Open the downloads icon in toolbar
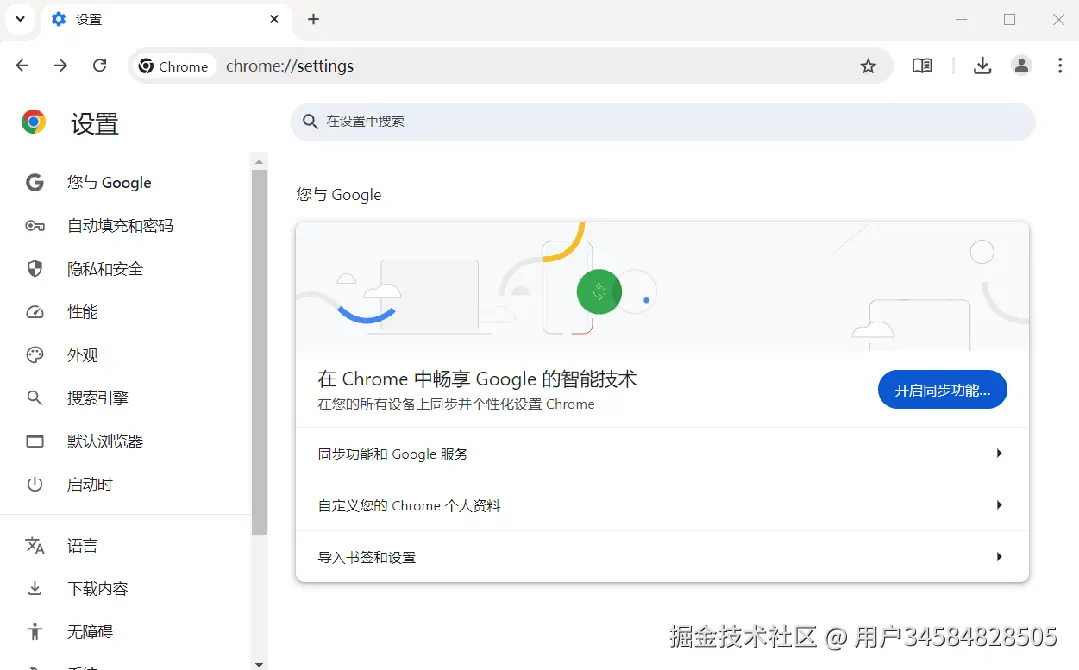Screen dimensions: 1079x670 point(983,66)
